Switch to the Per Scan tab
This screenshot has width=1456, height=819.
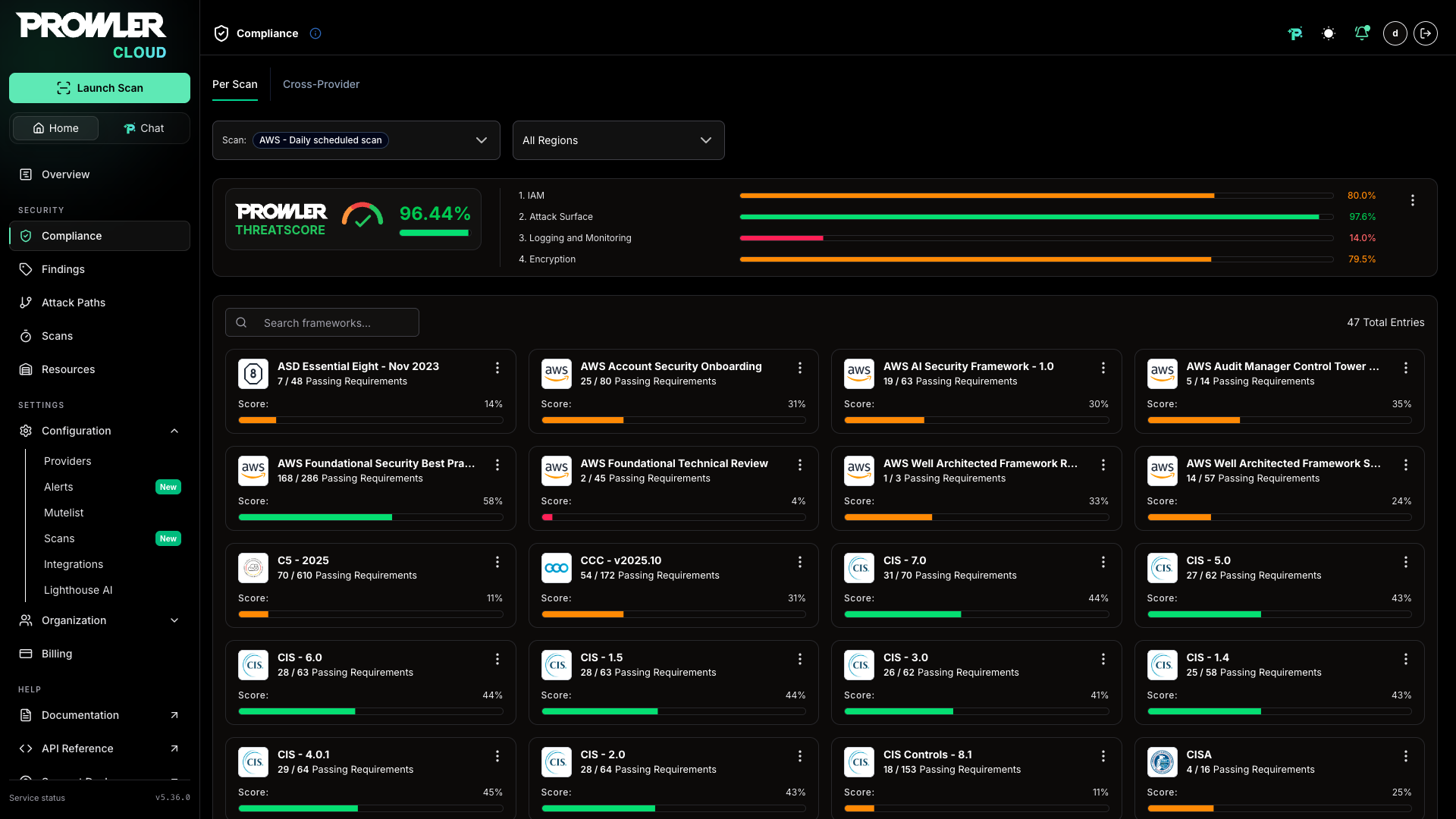click(235, 84)
